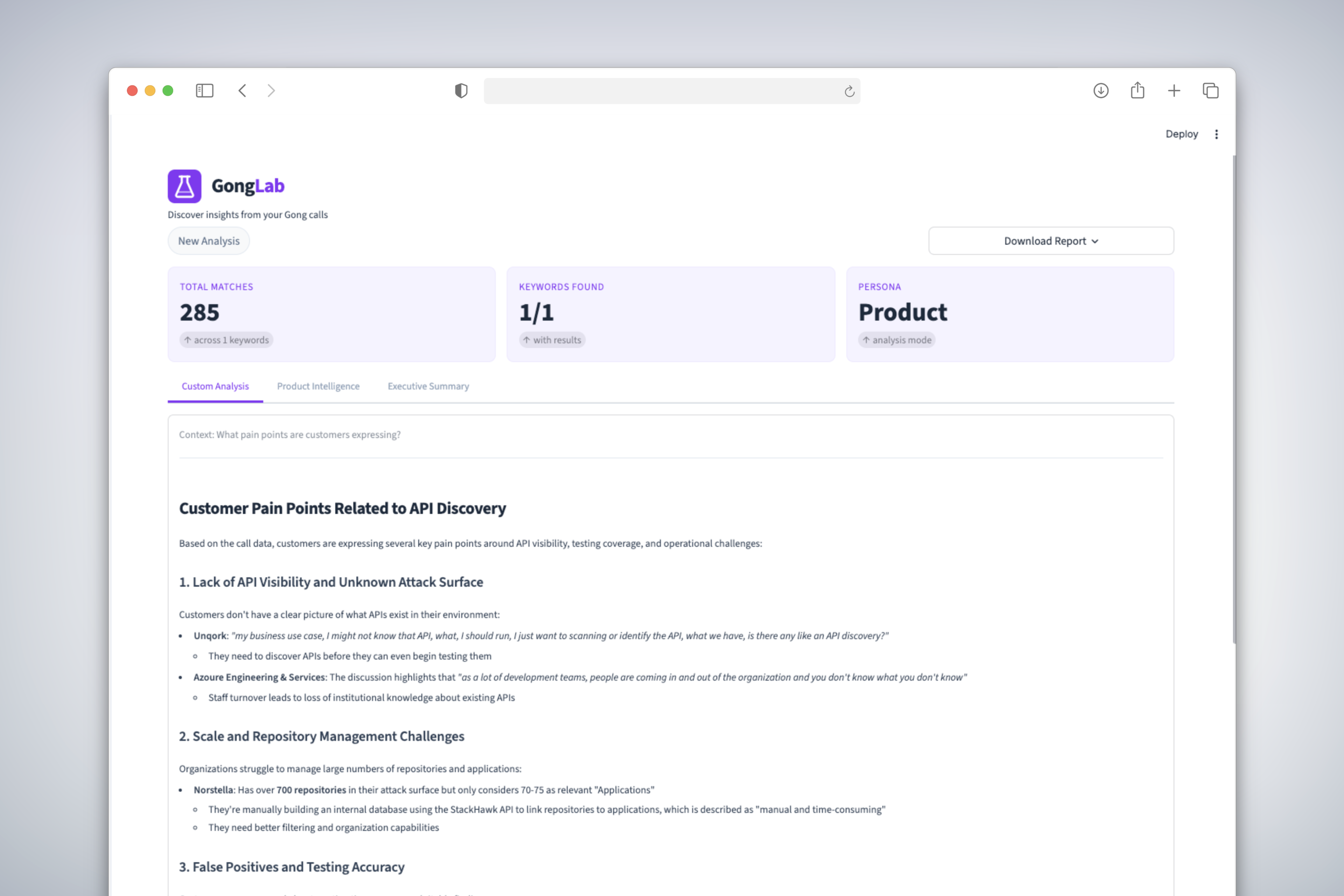Open the share sheet icon
Image resolution: width=1344 pixels, height=896 pixels.
tap(1137, 90)
